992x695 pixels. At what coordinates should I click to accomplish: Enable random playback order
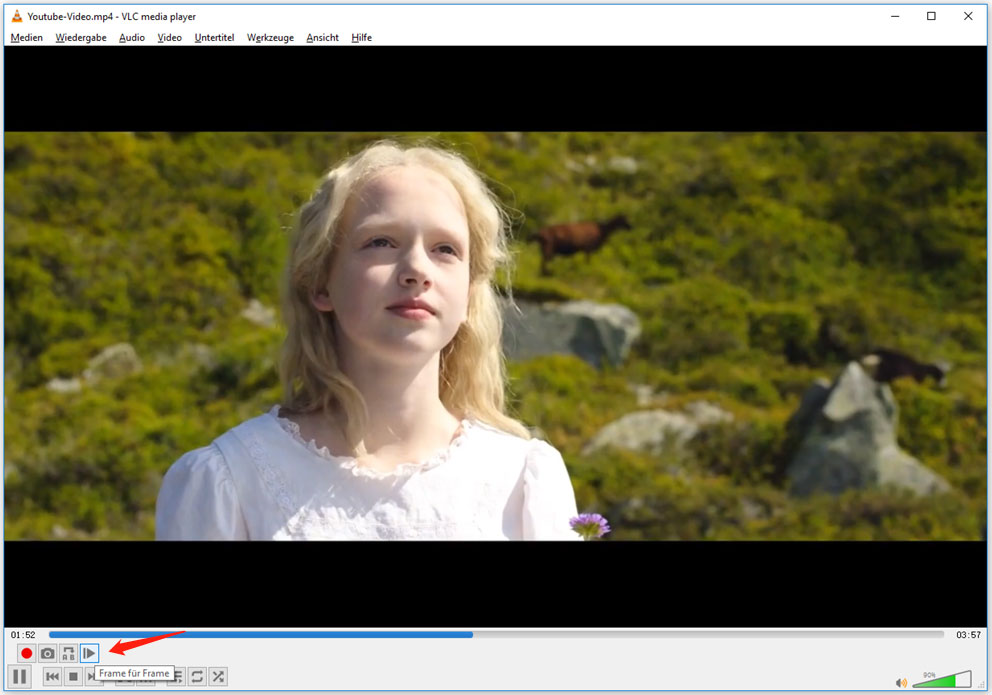(x=218, y=676)
